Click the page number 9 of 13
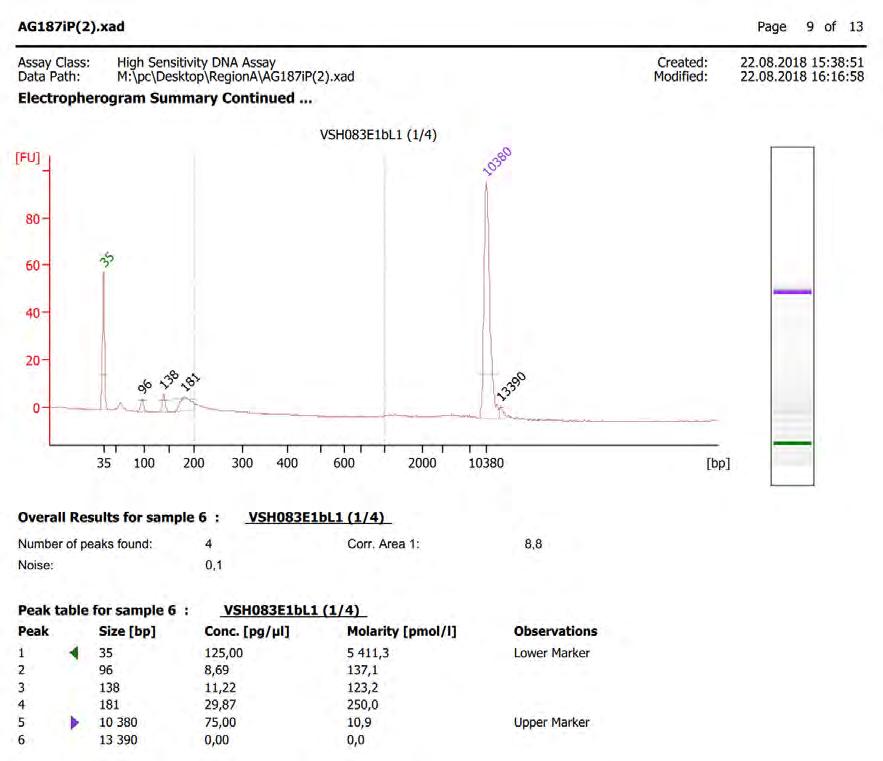 [835, 26]
